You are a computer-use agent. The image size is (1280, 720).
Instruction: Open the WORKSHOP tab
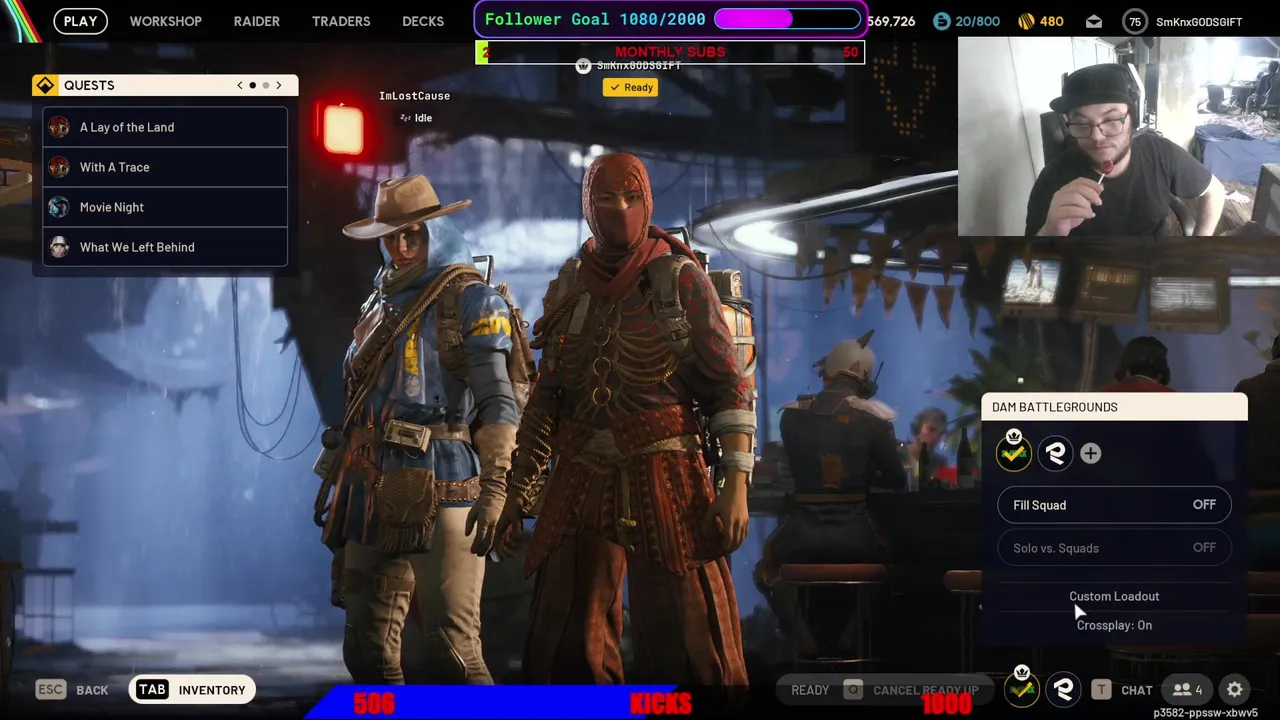165,21
